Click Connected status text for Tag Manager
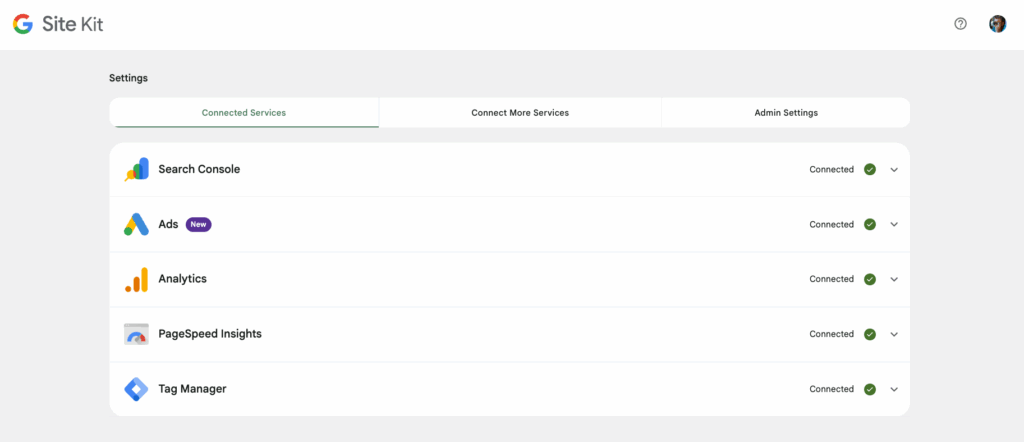This screenshot has width=1024, height=442. [831, 389]
